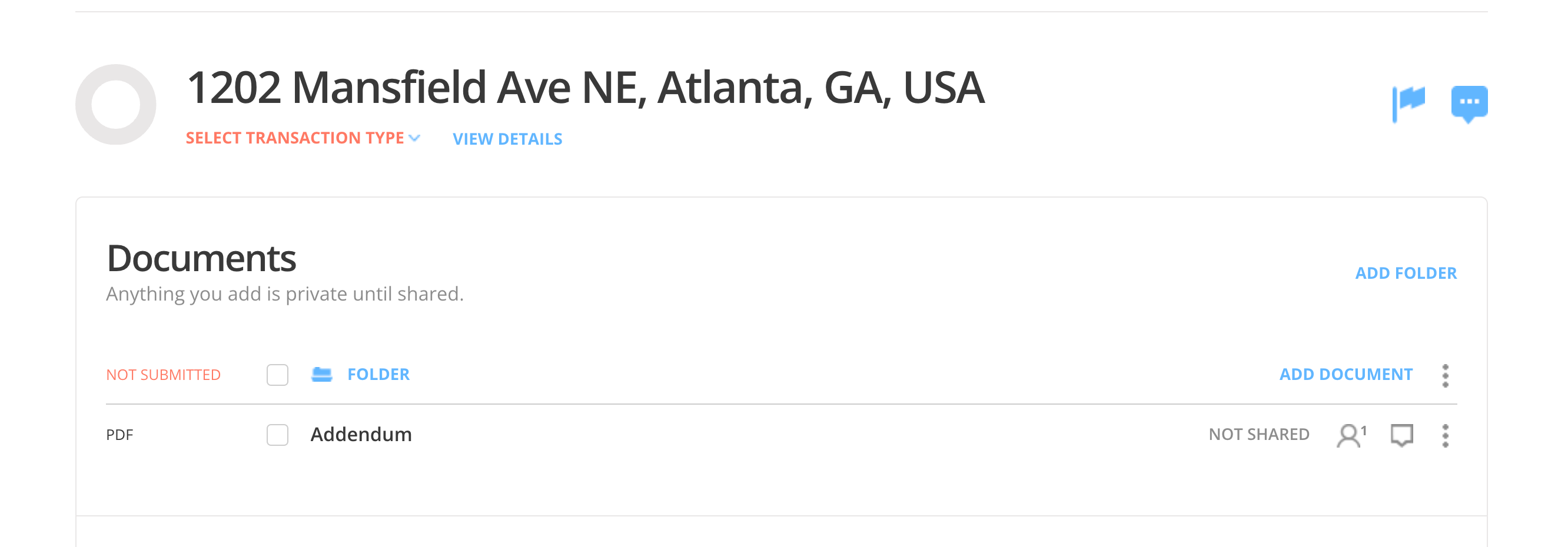
Task: Open the View Details link
Action: pyautogui.click(x=507, y=139)
